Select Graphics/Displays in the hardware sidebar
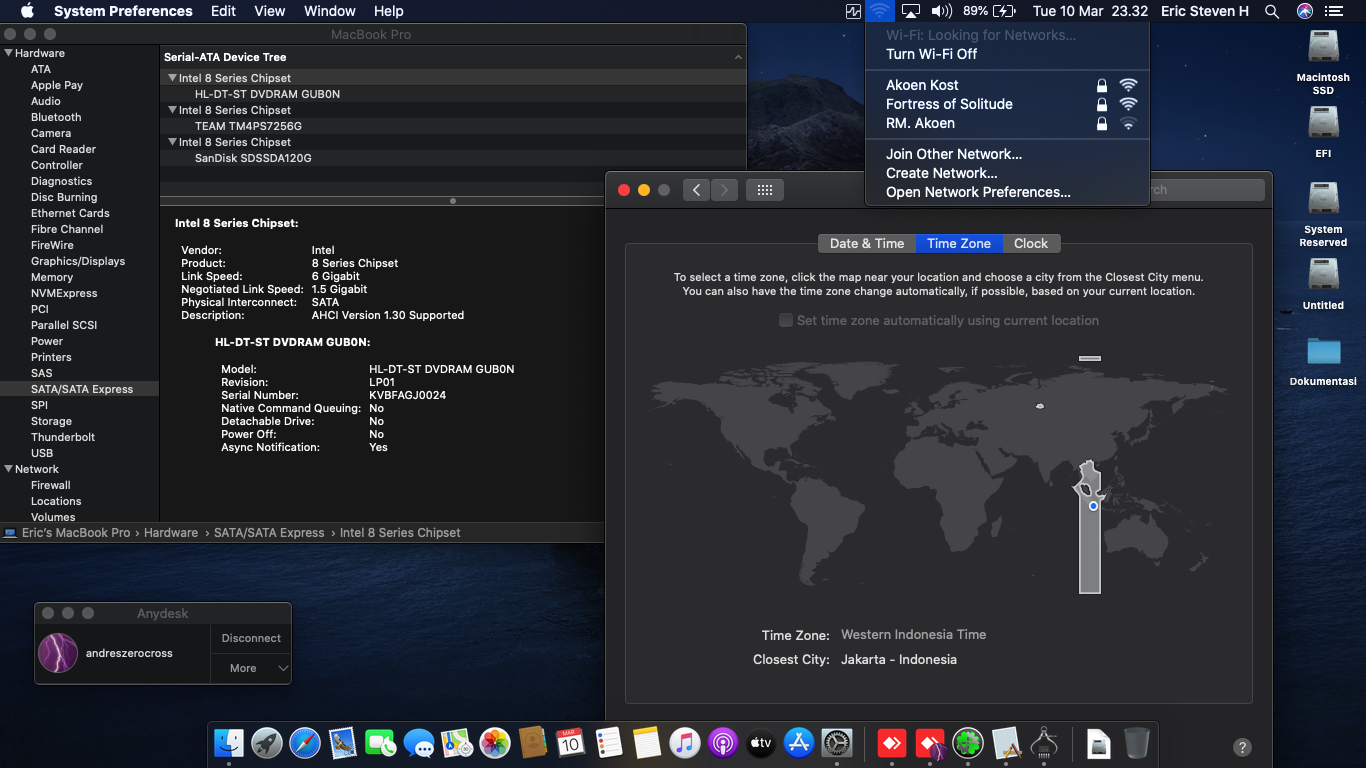 pyautogui.click(x=78, y=261)
